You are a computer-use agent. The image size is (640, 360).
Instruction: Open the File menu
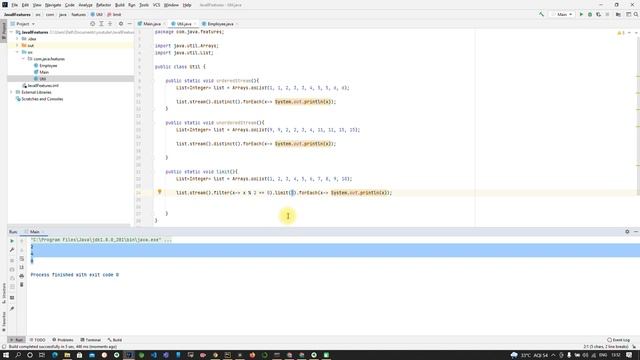(x=15, y=5)
